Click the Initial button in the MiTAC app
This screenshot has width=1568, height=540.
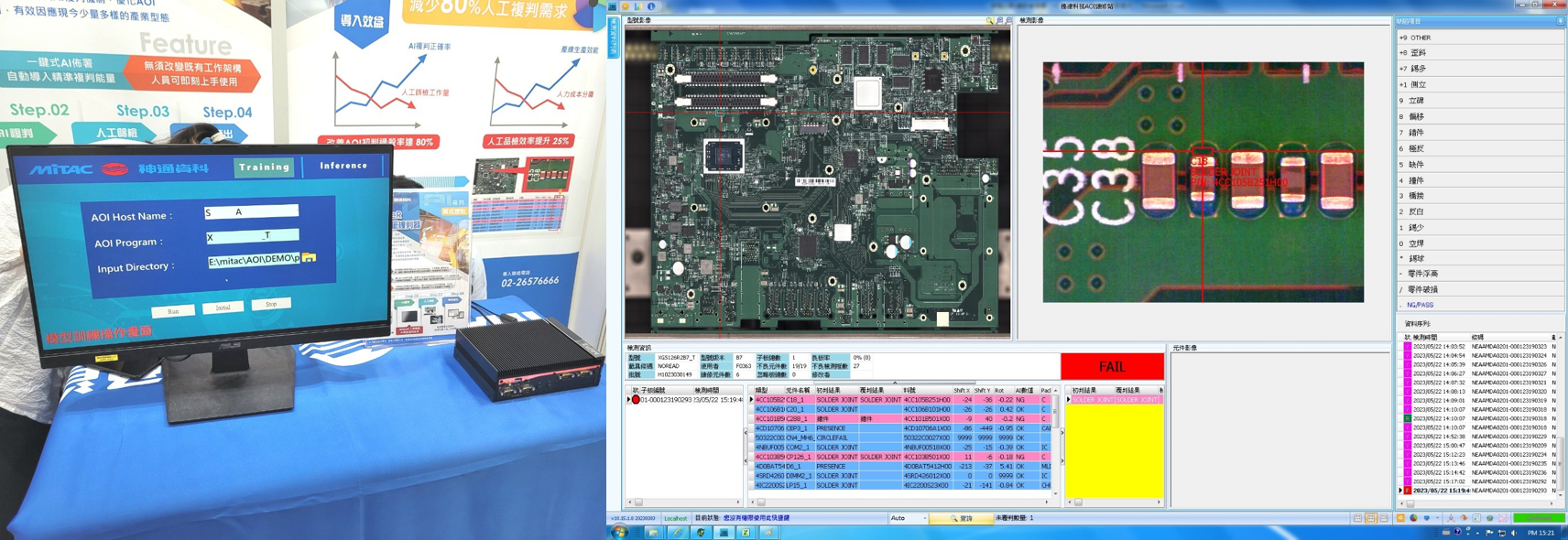click(223, 308)
